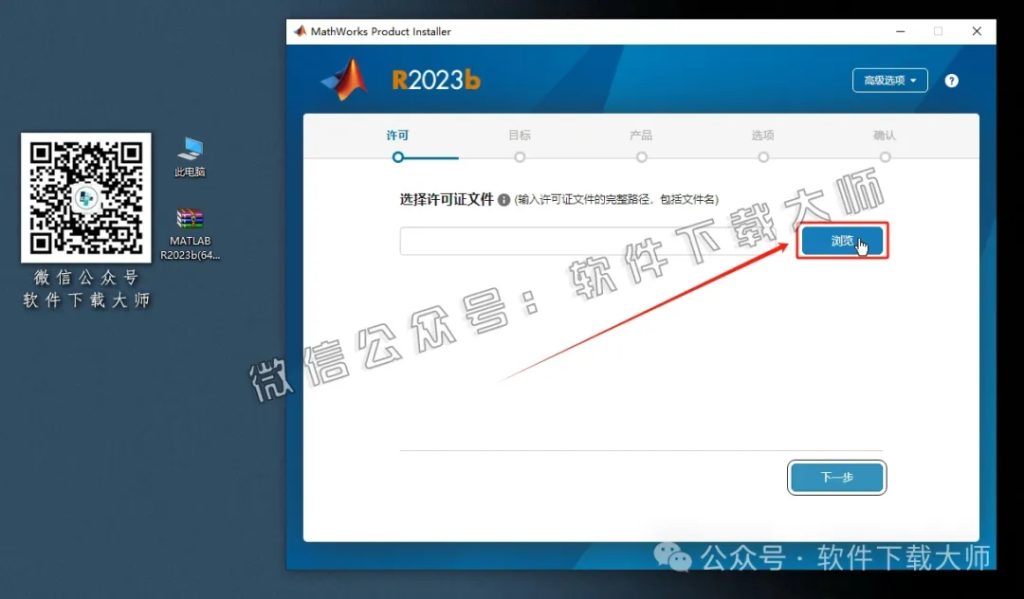1024x599 pixels.
Task: Select the 产品 step circle
Action: click(x=642, y=158)
